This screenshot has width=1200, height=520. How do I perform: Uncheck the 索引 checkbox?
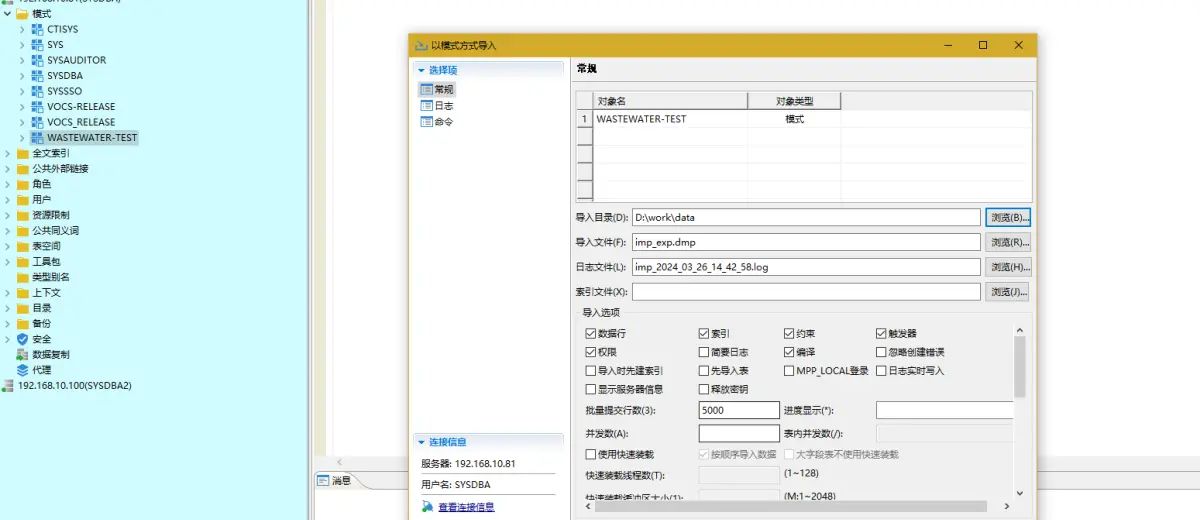pyautogui.click(x=703, y=334)
